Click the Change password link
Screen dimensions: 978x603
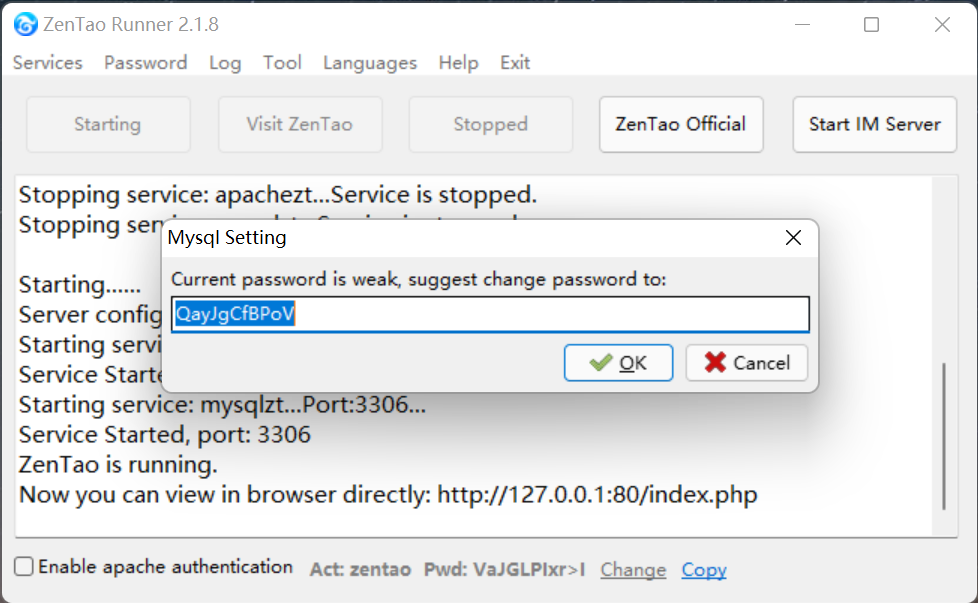[x=633, y=570]
